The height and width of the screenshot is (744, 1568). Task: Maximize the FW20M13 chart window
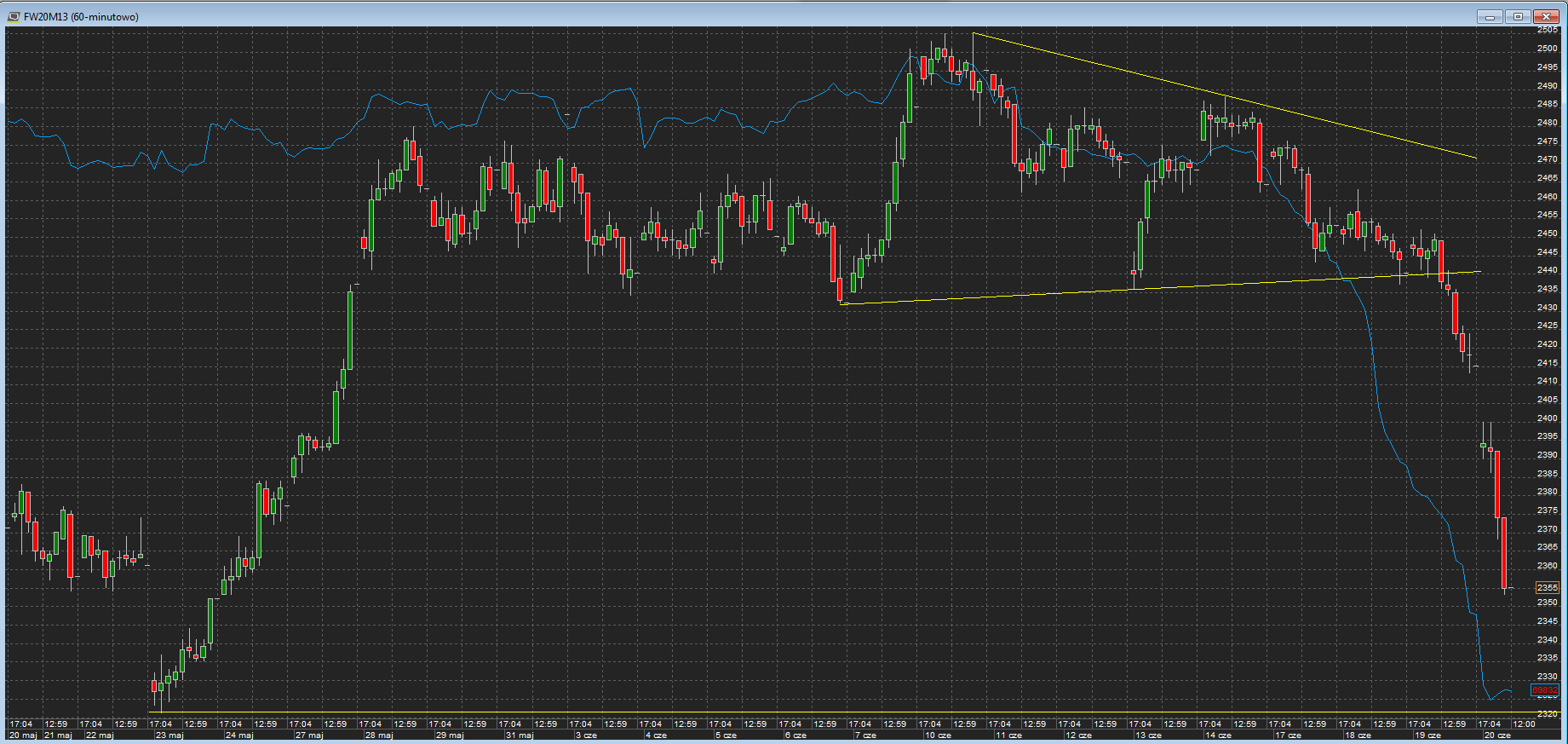click(1518, 16)
